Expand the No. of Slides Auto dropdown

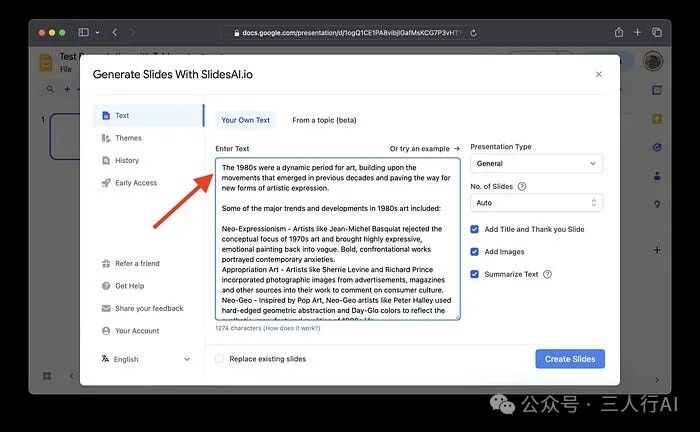[536, 202]
